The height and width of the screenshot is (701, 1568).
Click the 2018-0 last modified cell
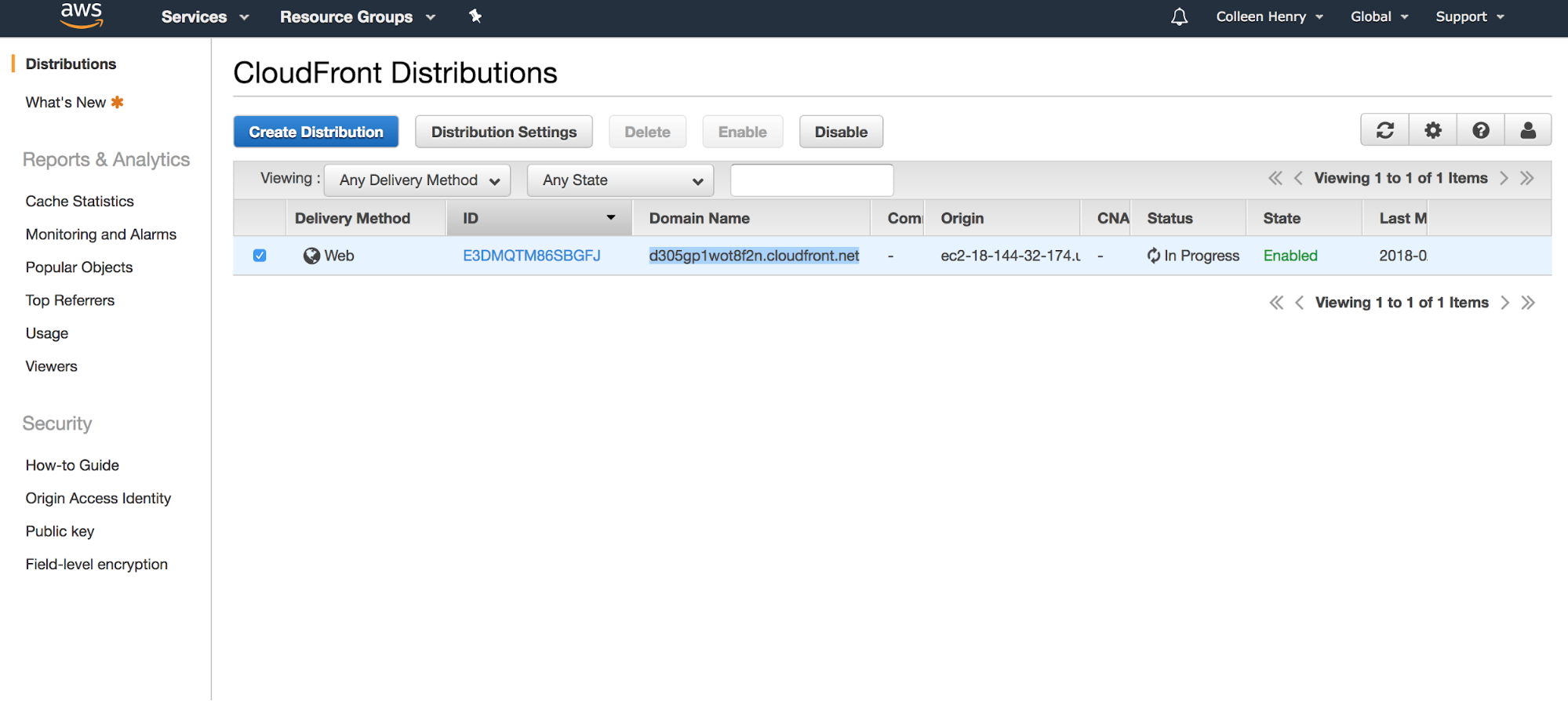[1402, 256]
